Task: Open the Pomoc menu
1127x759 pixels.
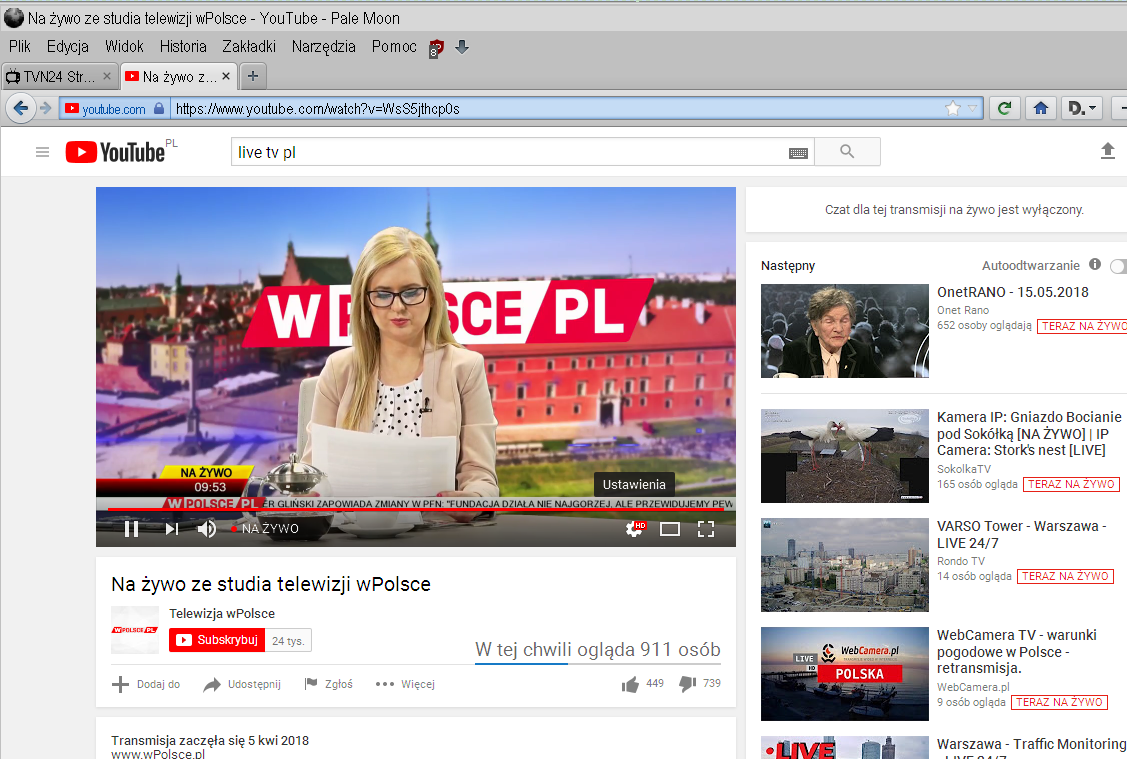Action: (394, 47)
